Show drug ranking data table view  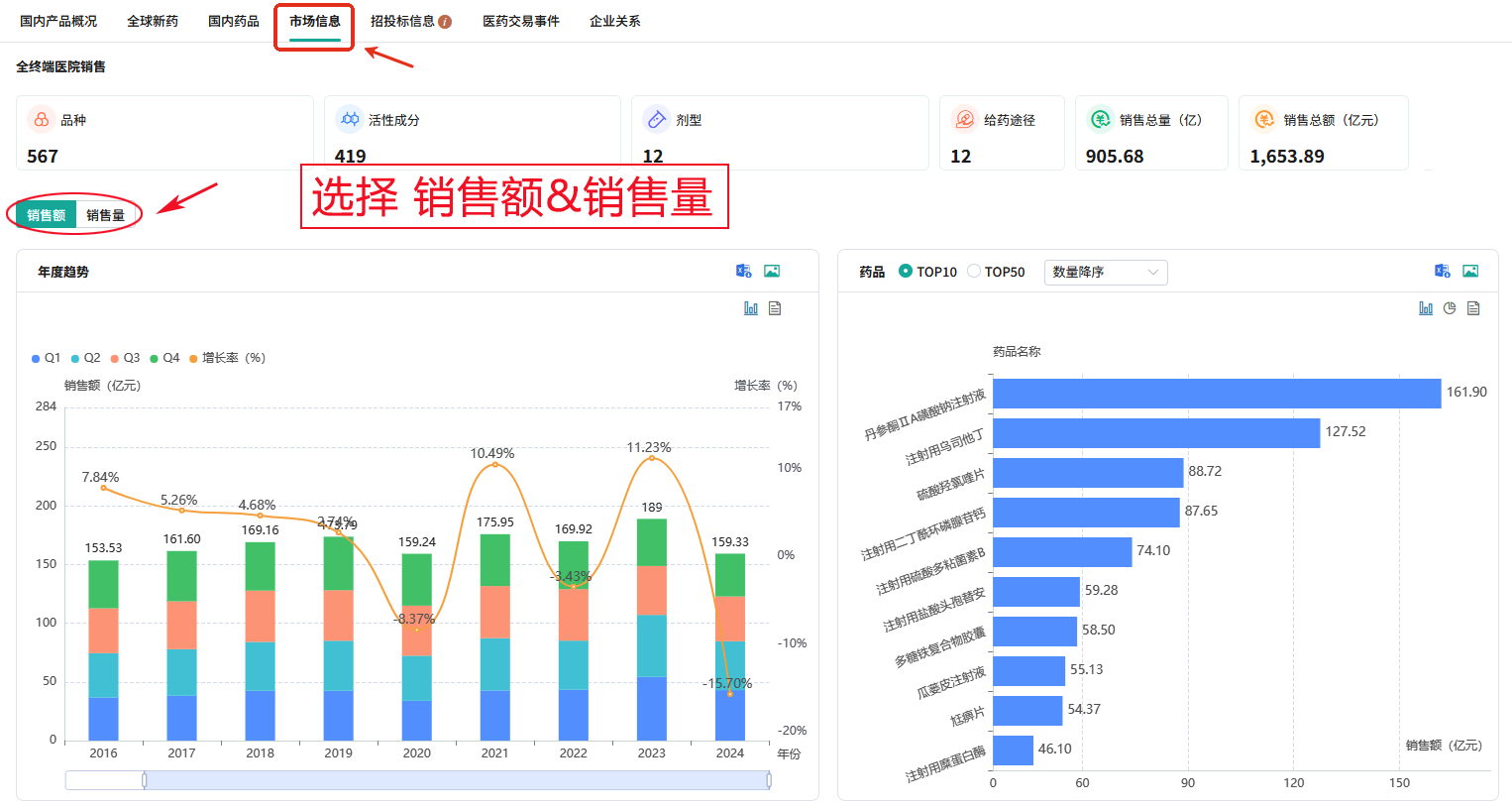1473,308
